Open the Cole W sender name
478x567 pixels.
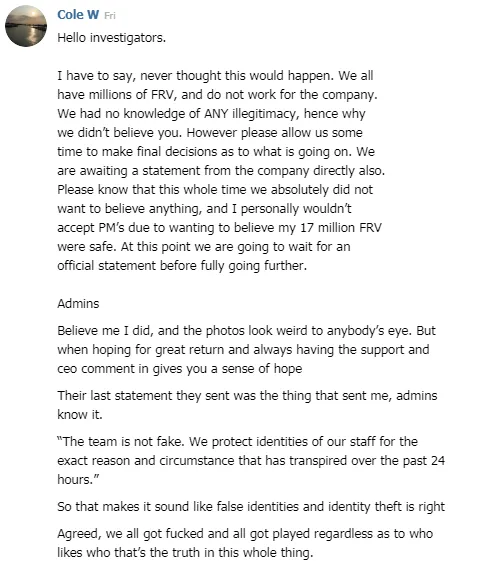coord(78,15)
